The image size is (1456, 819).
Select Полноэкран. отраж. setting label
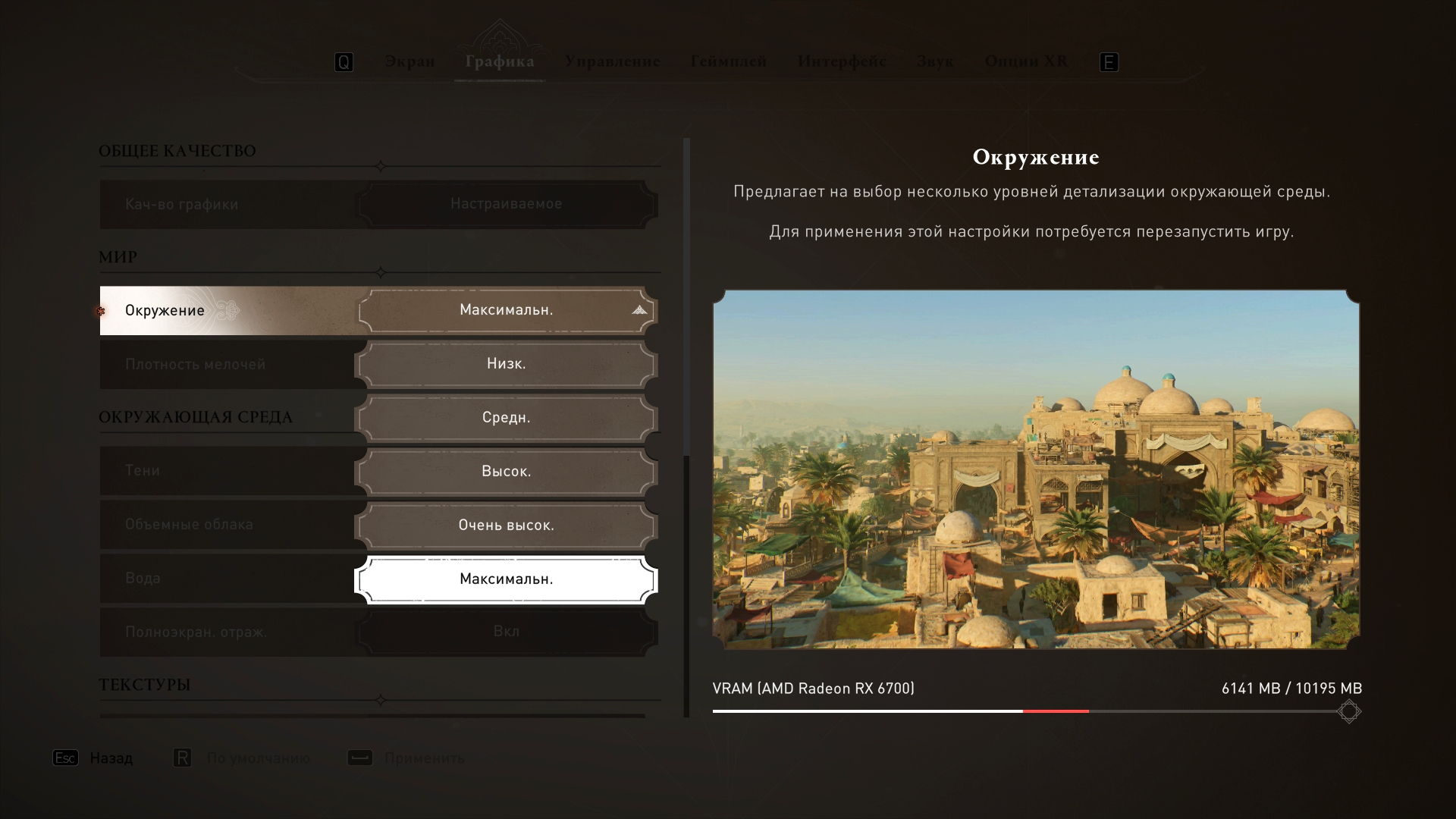(196, 632)
